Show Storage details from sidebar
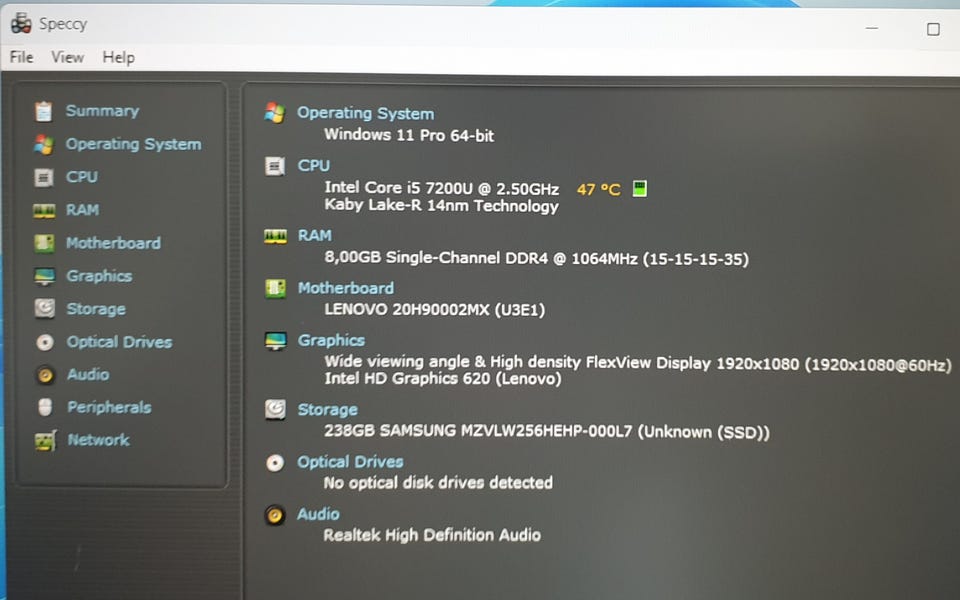The width and height of the screenshot is (960, 600). point(96,309)
